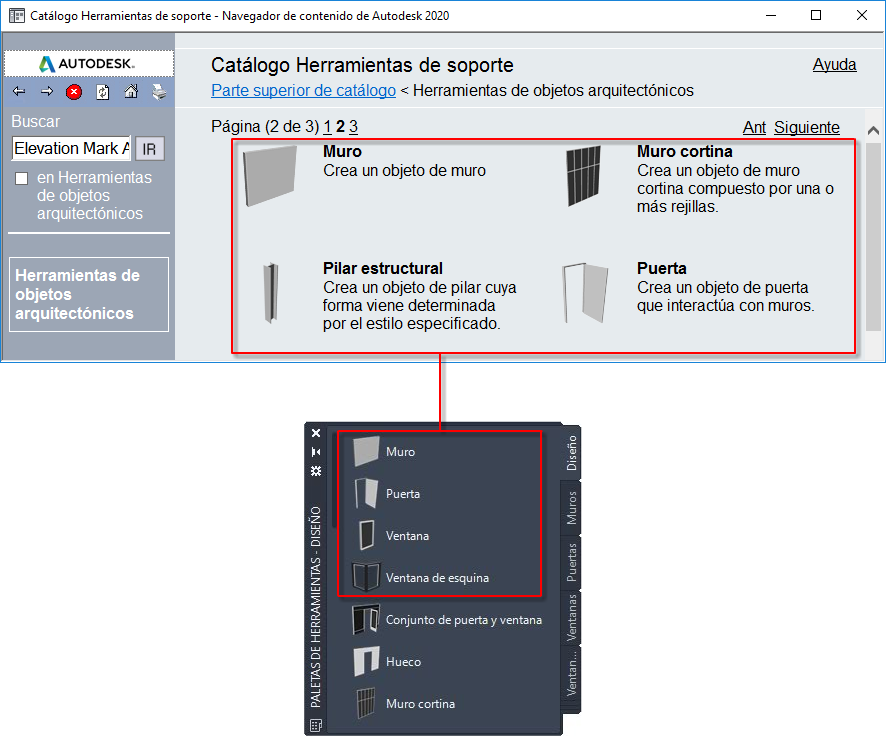The height and width of the screenshot is (736, 886).
Task: Click the palette icon at bottom of title bar
Action: click(316, 725)
